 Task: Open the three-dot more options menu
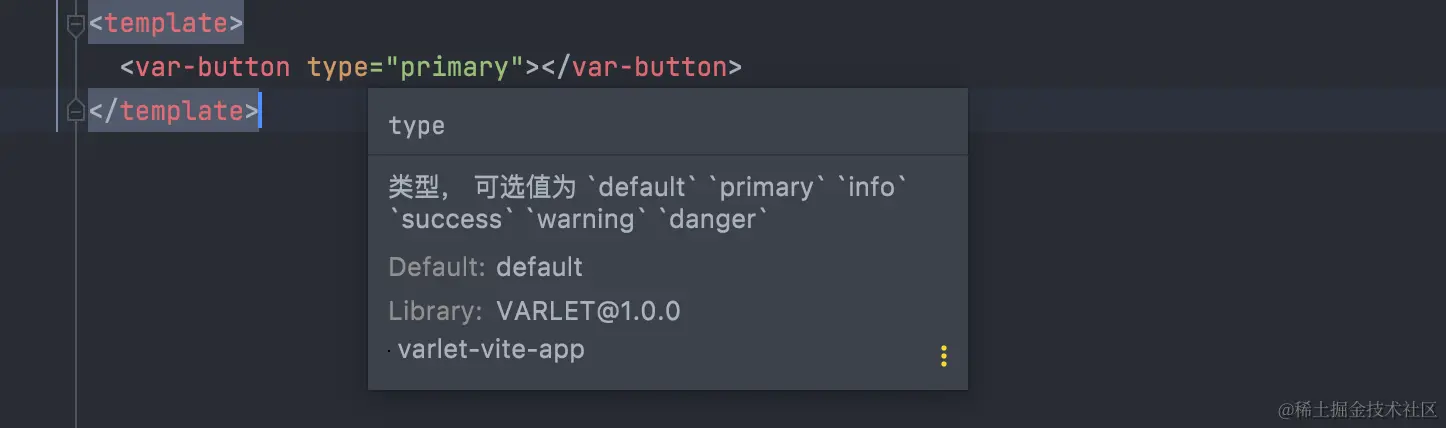click(943, 357)
